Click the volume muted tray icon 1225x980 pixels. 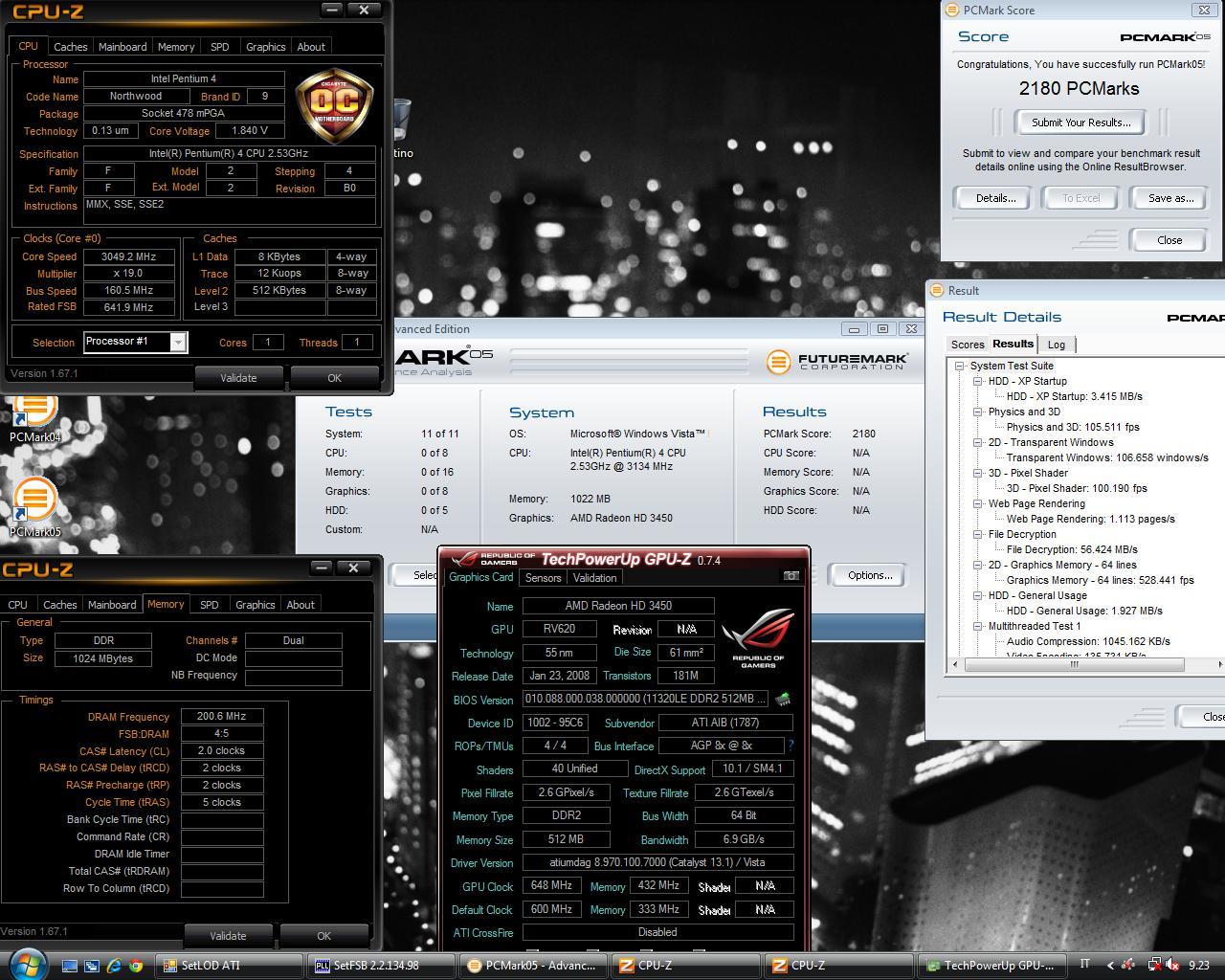(x=1172, y=966)
